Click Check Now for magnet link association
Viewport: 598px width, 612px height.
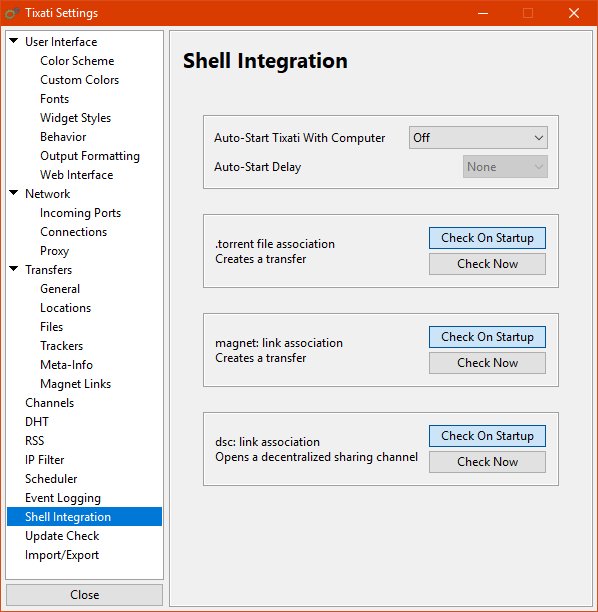(x=487, y=363)
